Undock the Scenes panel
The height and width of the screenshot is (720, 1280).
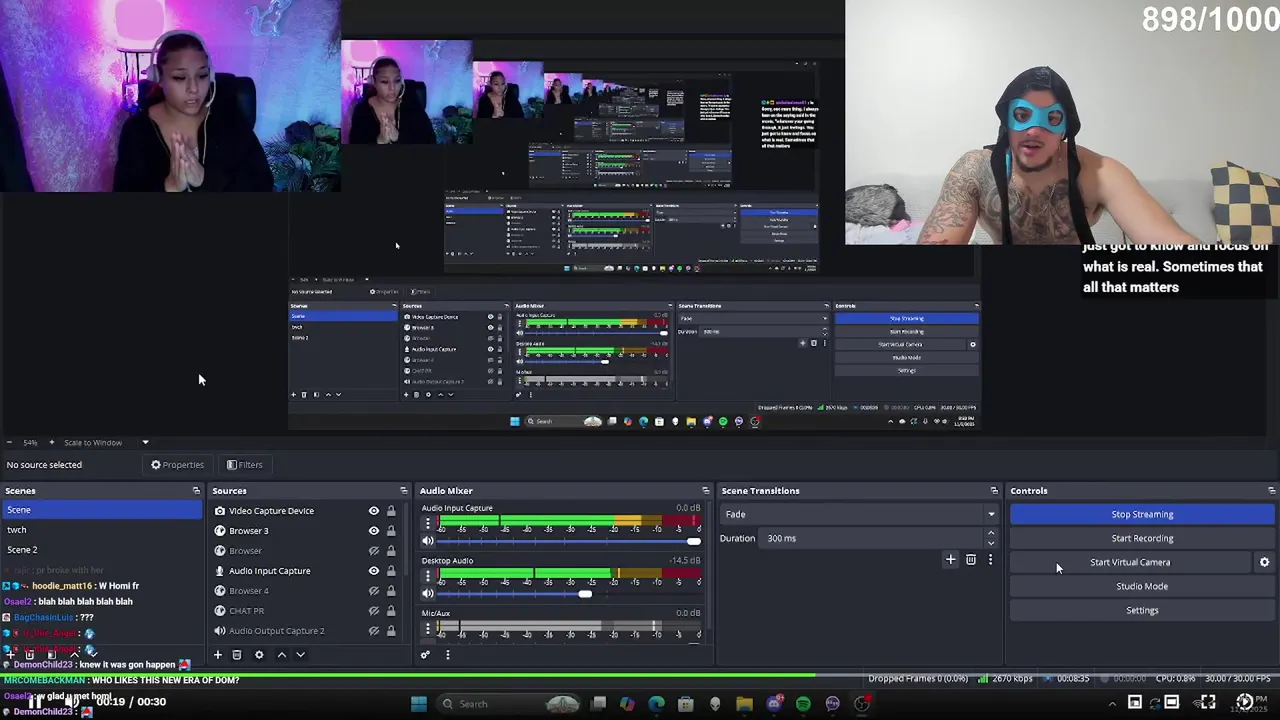196,491
